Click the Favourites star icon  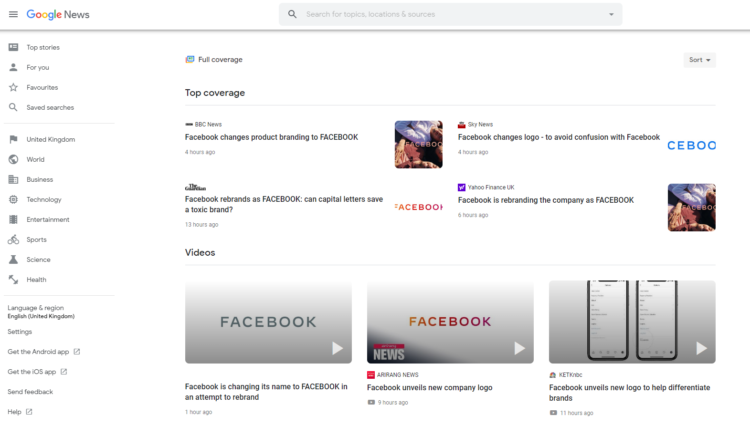point(13,87)
